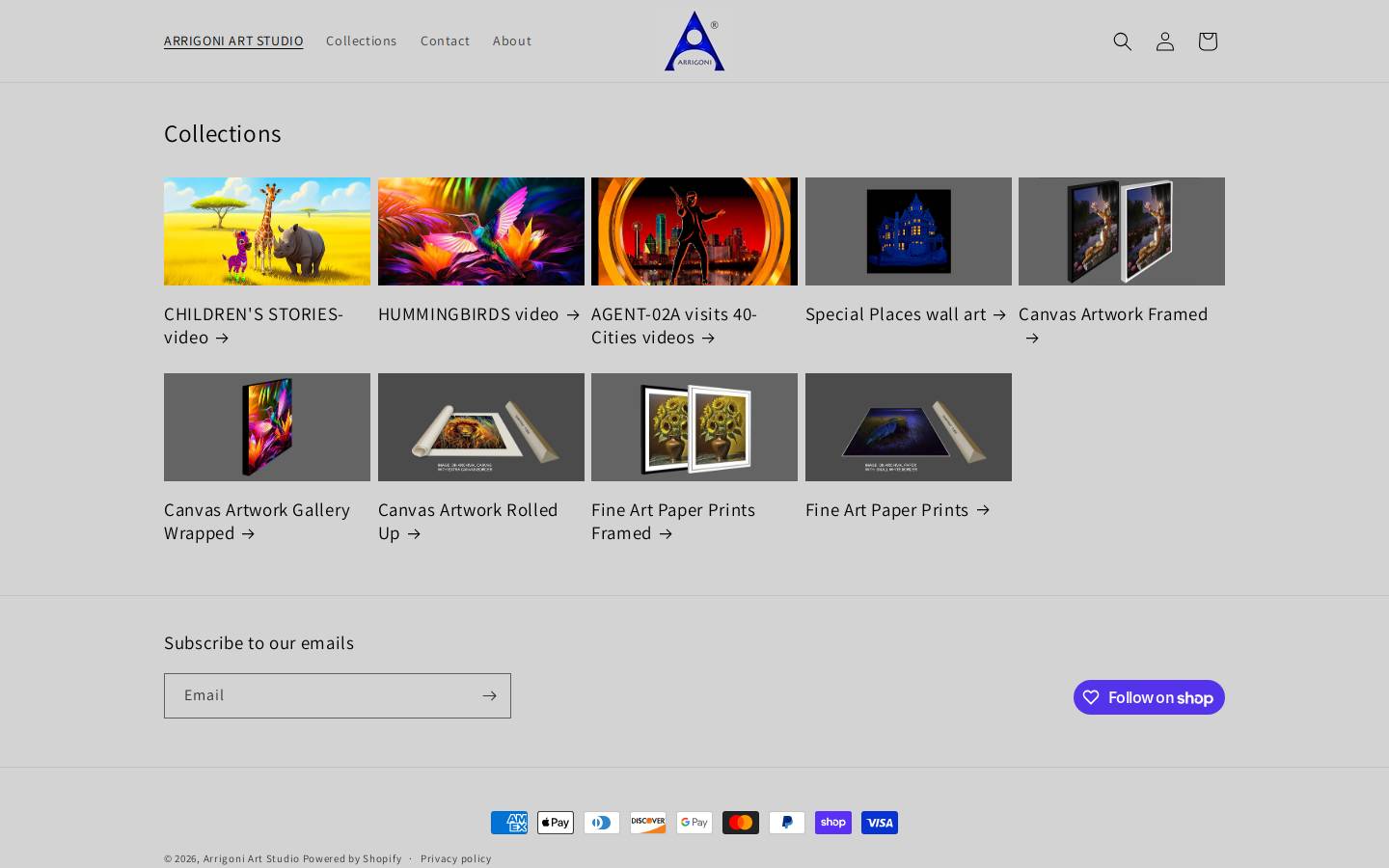Open Canvas Artwork Framed link
This screenshot has width=1389, height=868.
click(x=1113, y=325)
